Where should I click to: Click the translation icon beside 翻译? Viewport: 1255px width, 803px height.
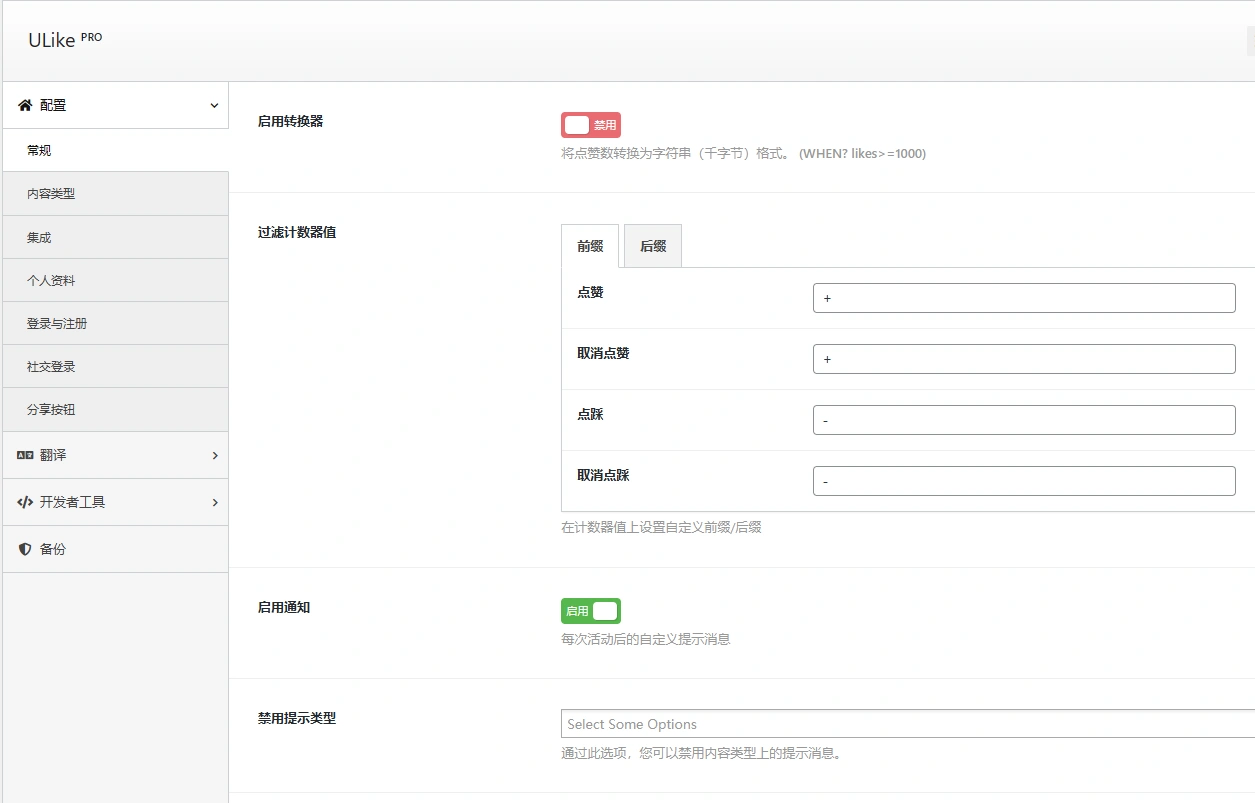tap(25, 455)
